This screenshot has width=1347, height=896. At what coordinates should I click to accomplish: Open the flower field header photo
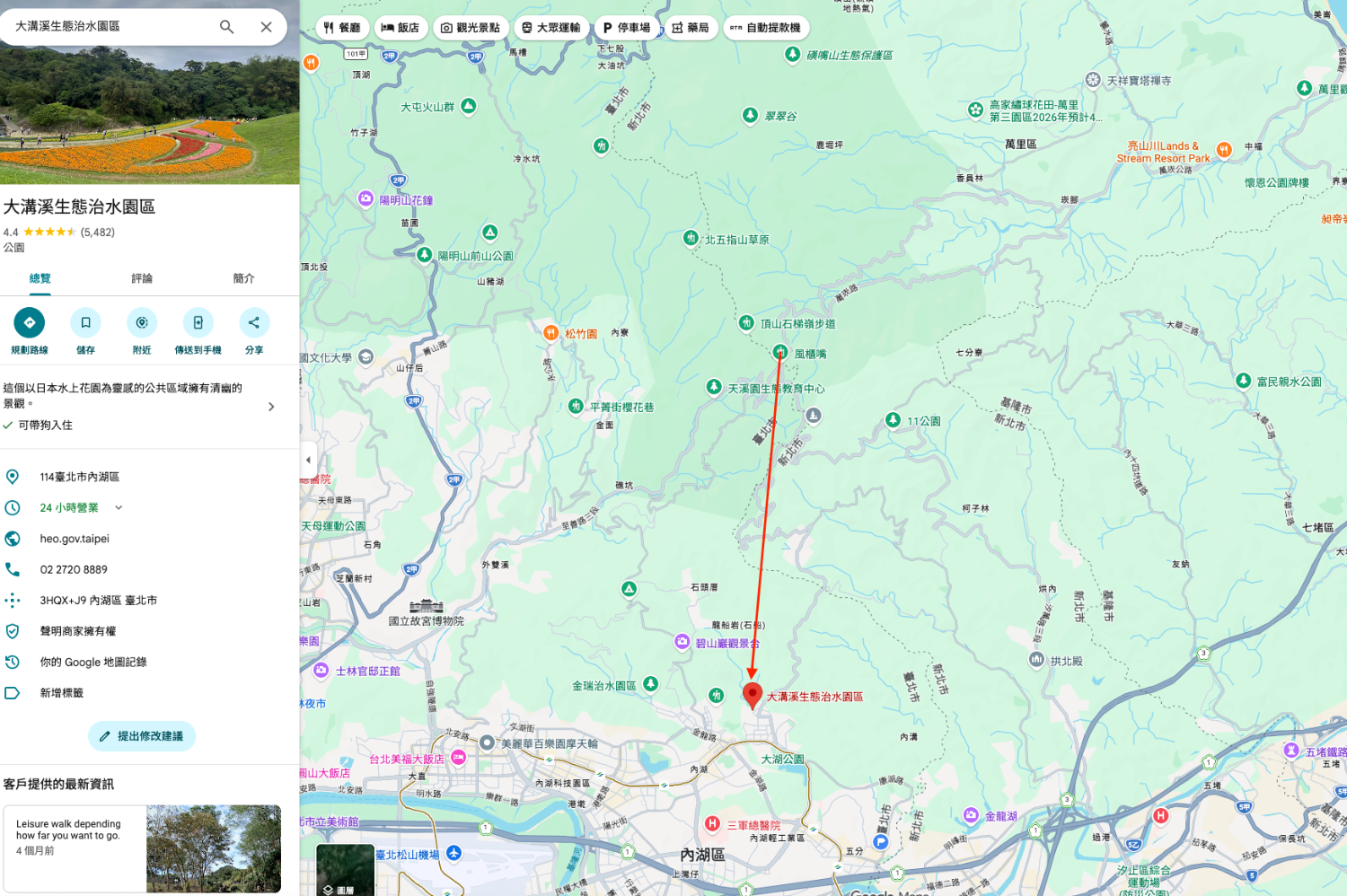click(x=149, y=116)
